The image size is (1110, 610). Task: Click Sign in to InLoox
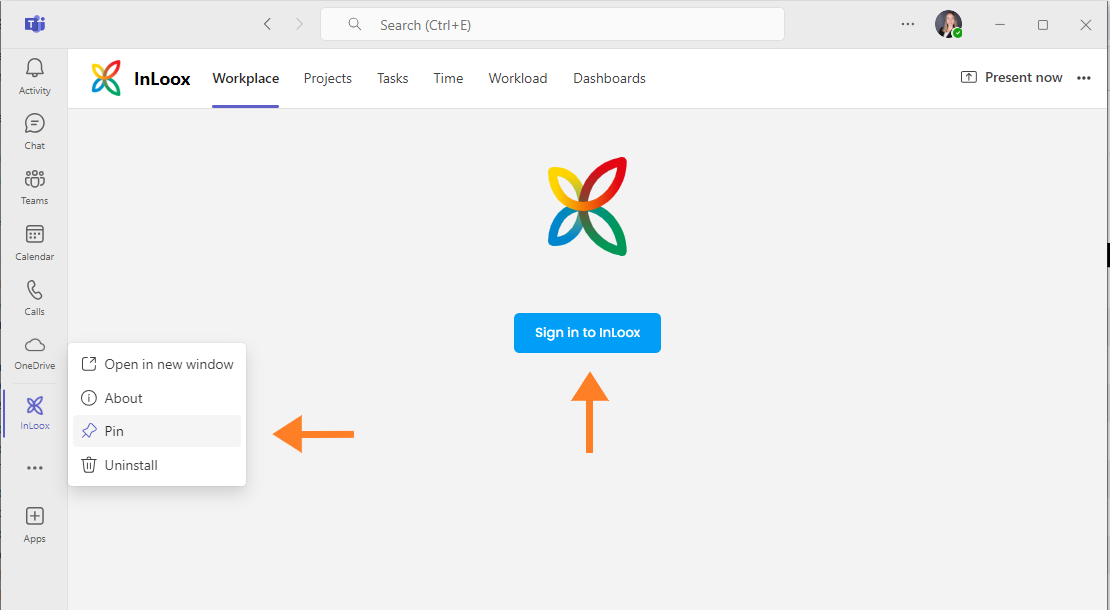tap(587, 333)
